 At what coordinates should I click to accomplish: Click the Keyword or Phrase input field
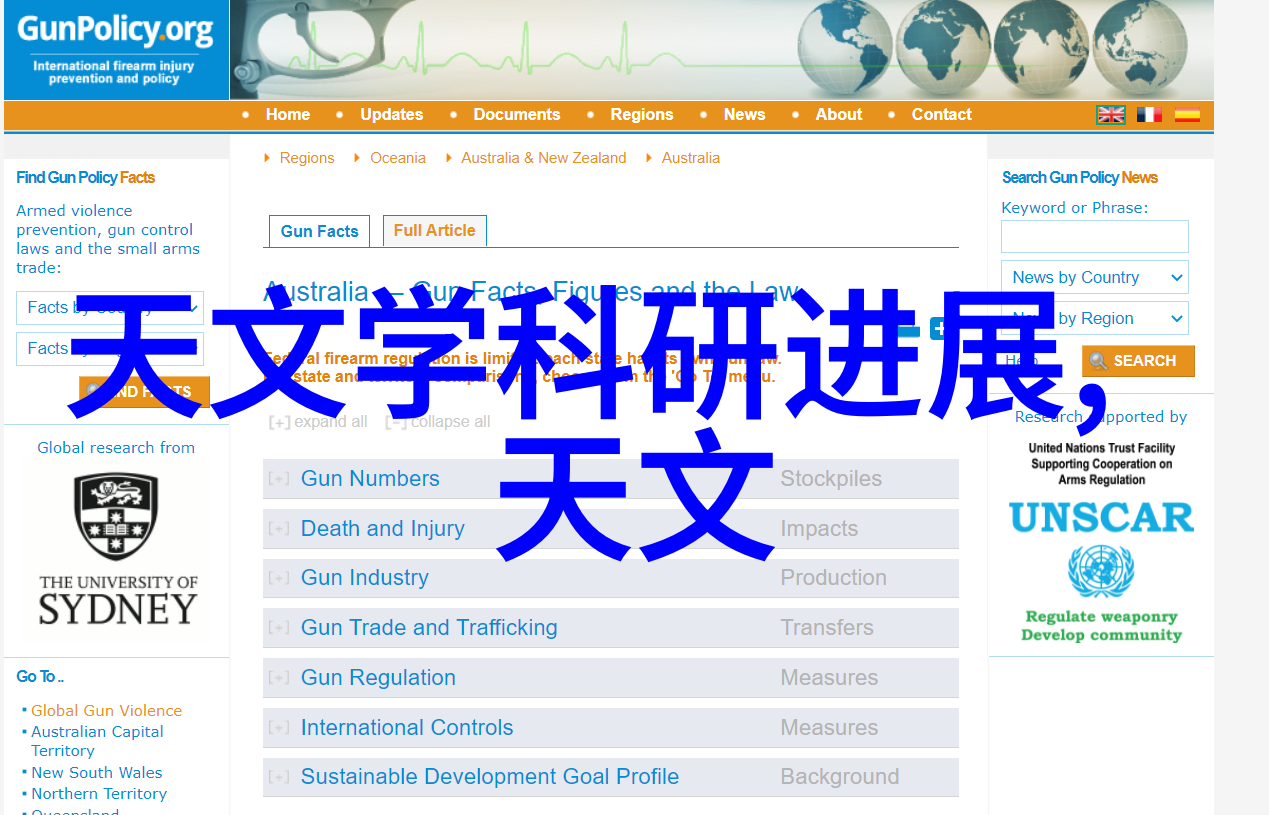[1094, 237]
